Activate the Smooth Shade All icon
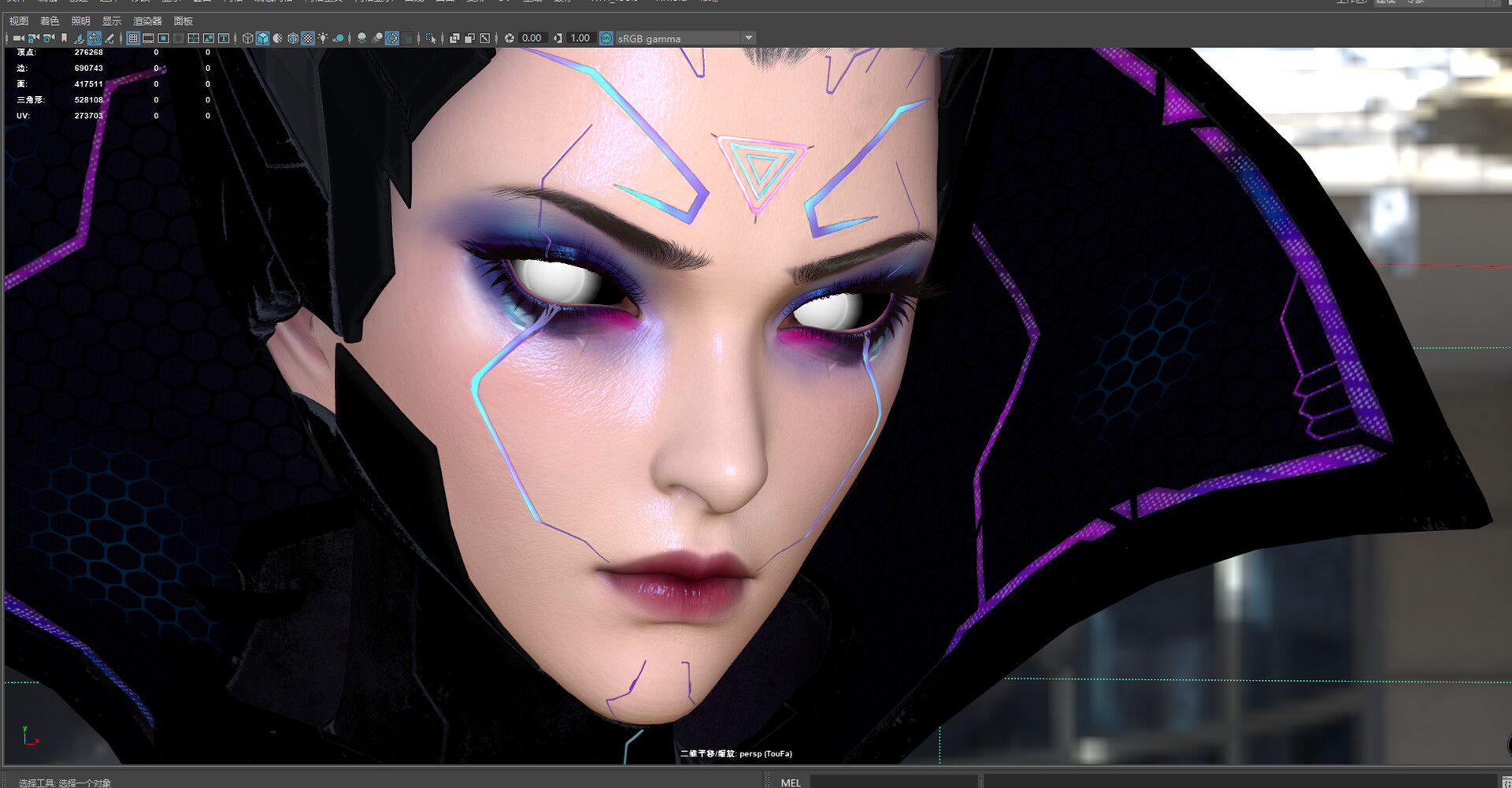This screenshot has width=1512, height=788. [263, 38]
